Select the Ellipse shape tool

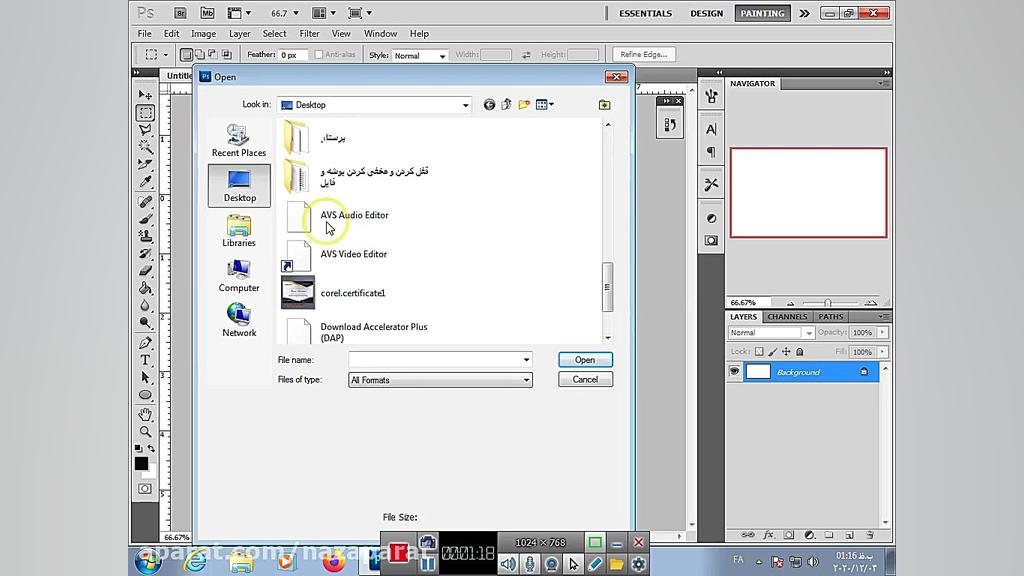[x=145, y=394]
